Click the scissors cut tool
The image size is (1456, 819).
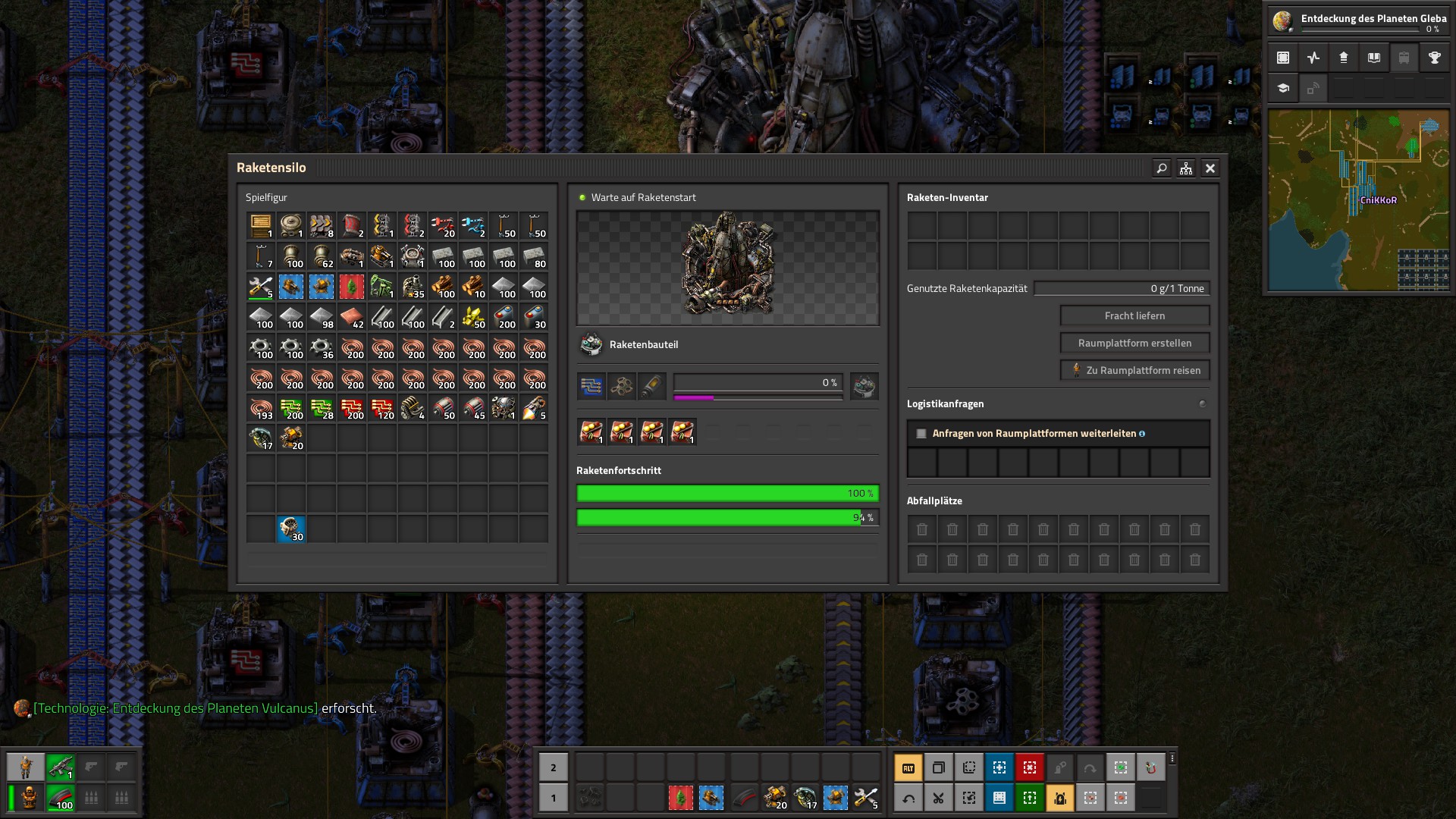(938, 798)
